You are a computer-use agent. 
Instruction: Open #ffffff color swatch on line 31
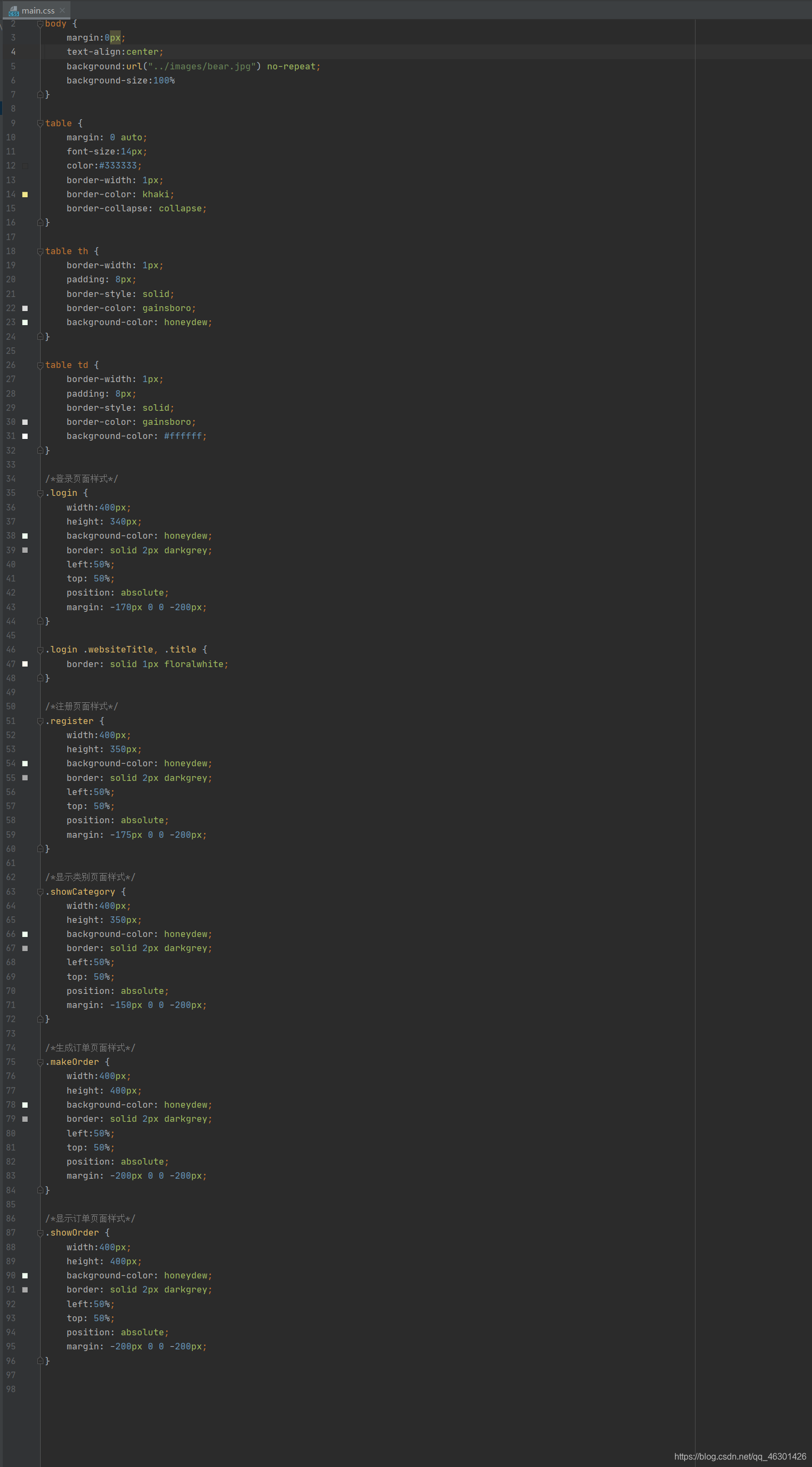click(x=25, y=436)
